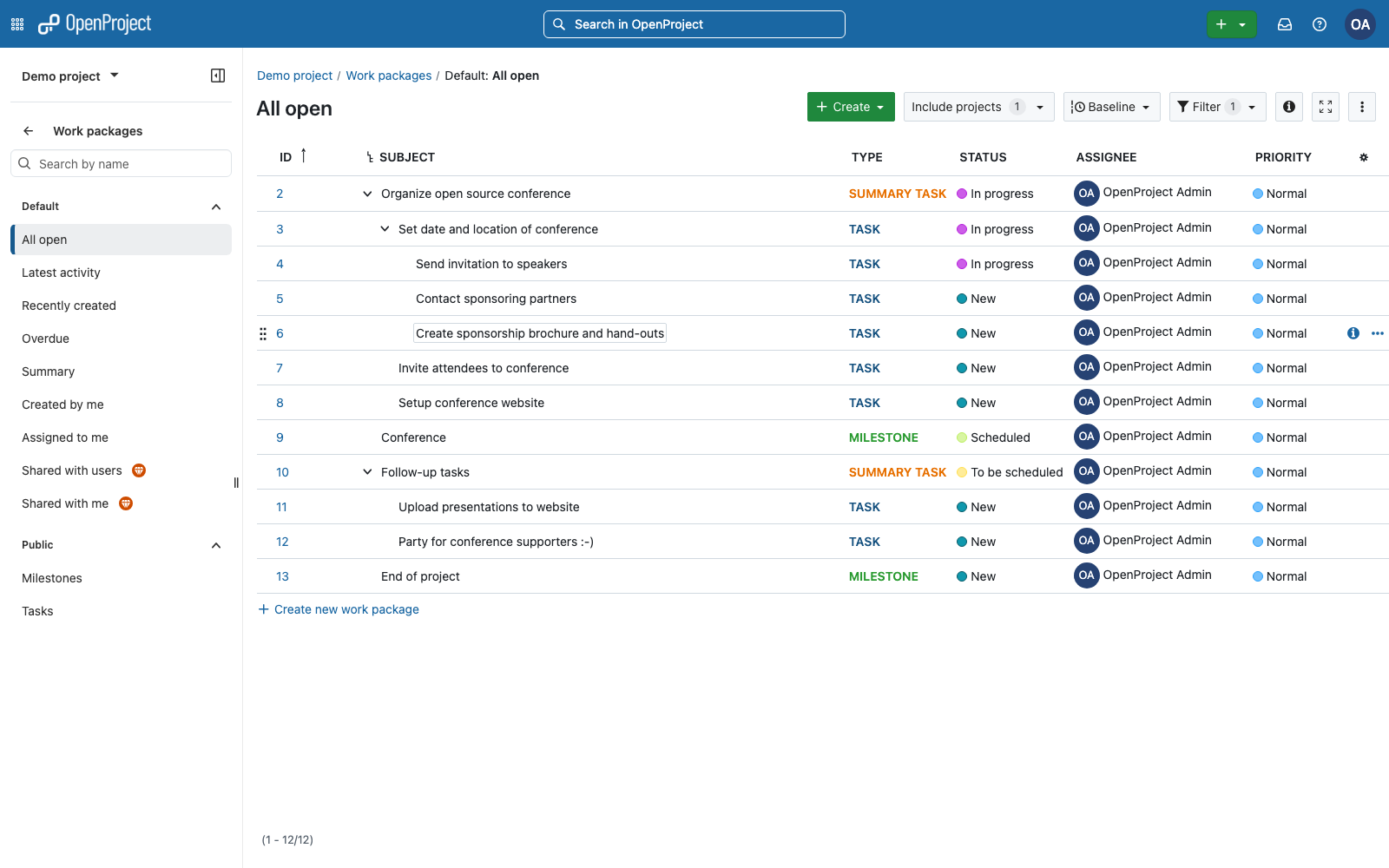Click Create new work package link
The image size is (1389, 868).
[339, 609]
